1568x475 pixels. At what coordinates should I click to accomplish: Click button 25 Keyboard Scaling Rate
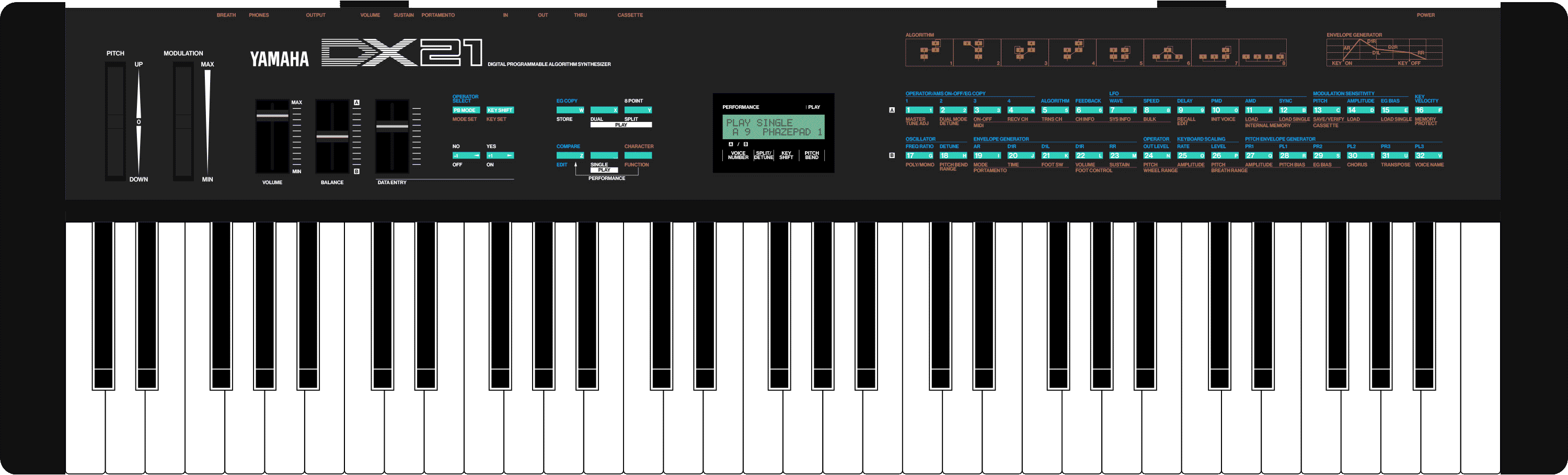coord(1191,156)
